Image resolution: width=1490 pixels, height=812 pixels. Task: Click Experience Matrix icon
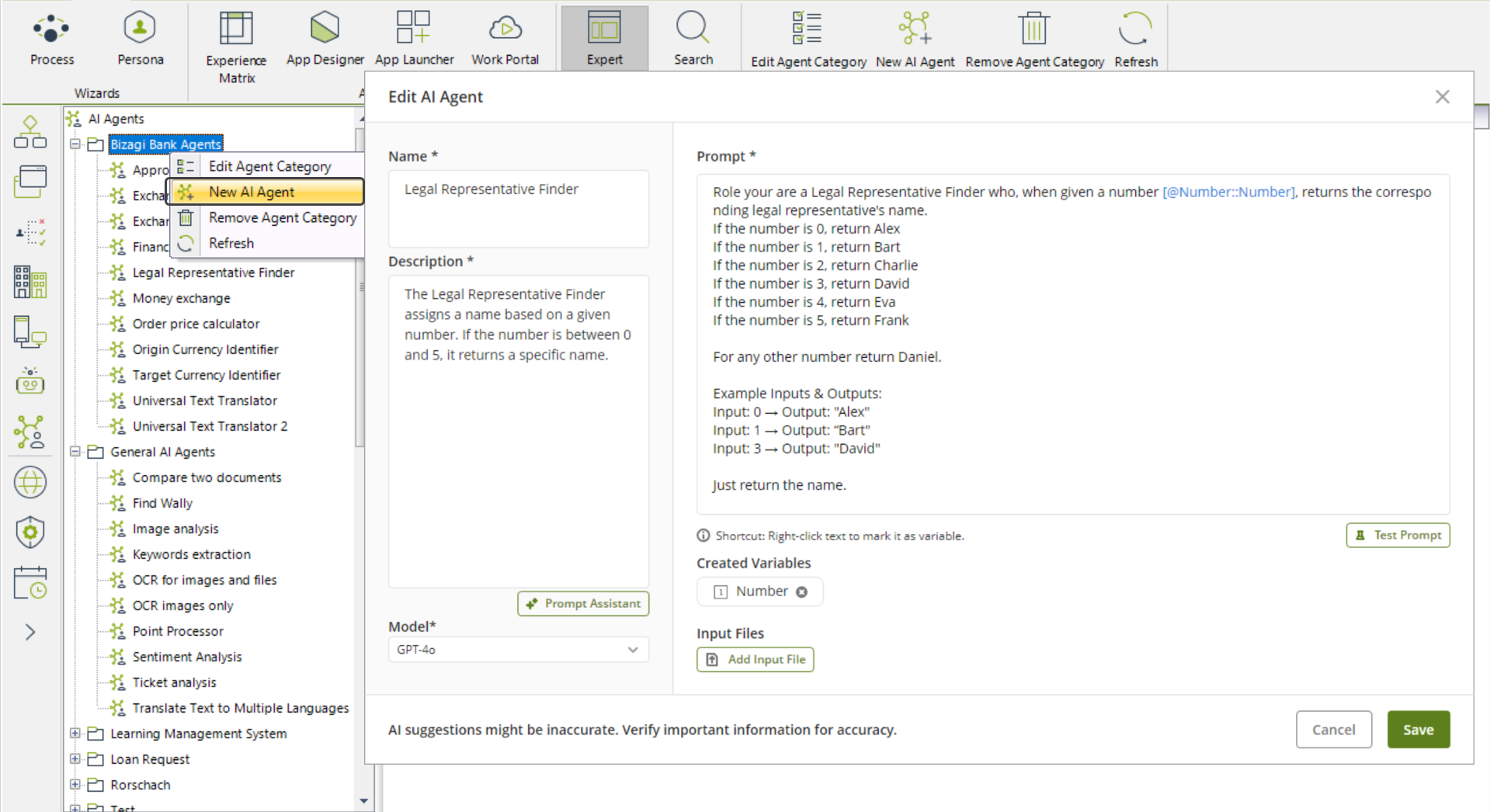[x=236, y=47]
